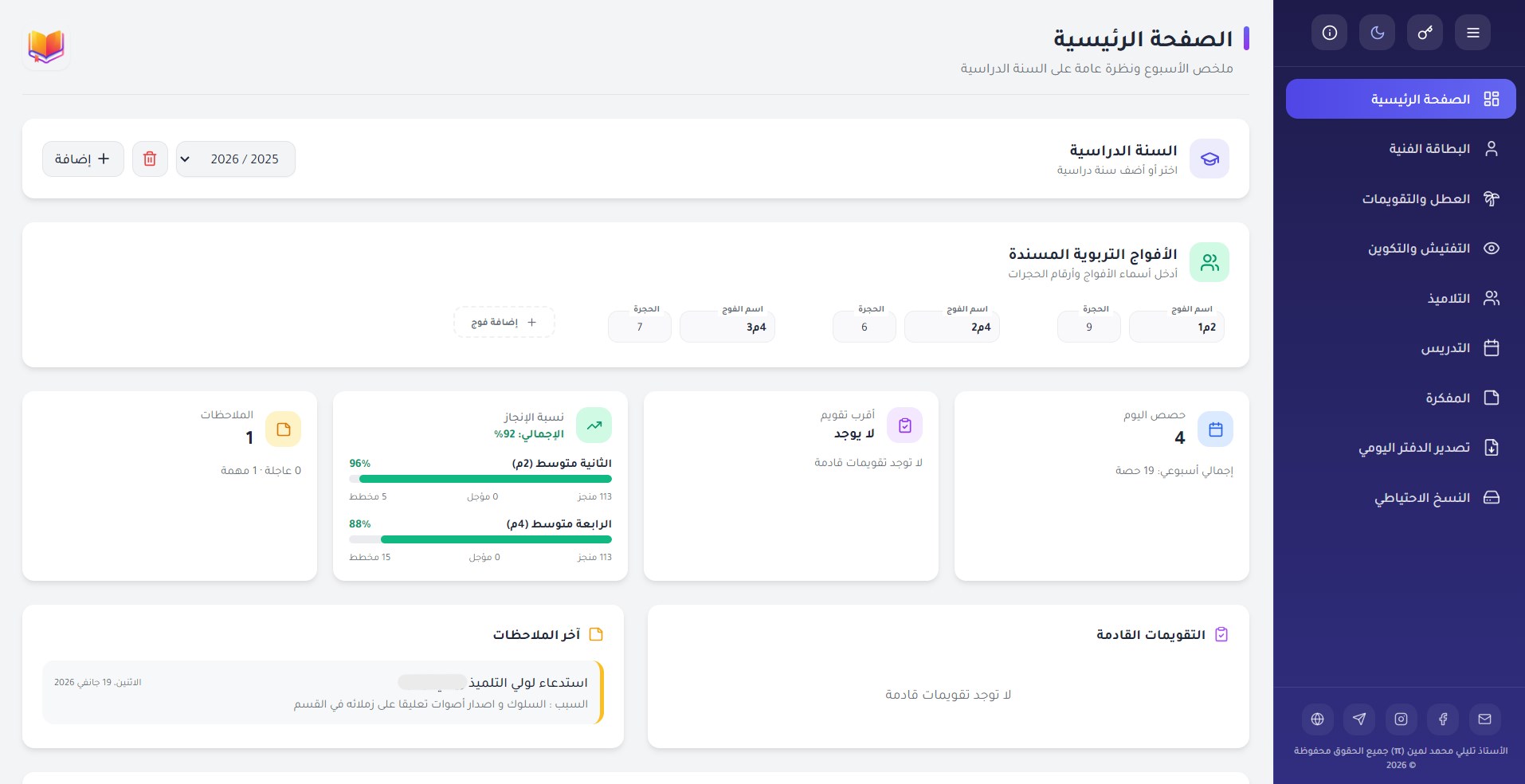
Task: Click the إضافة add year button
Action: coord(83,159)
